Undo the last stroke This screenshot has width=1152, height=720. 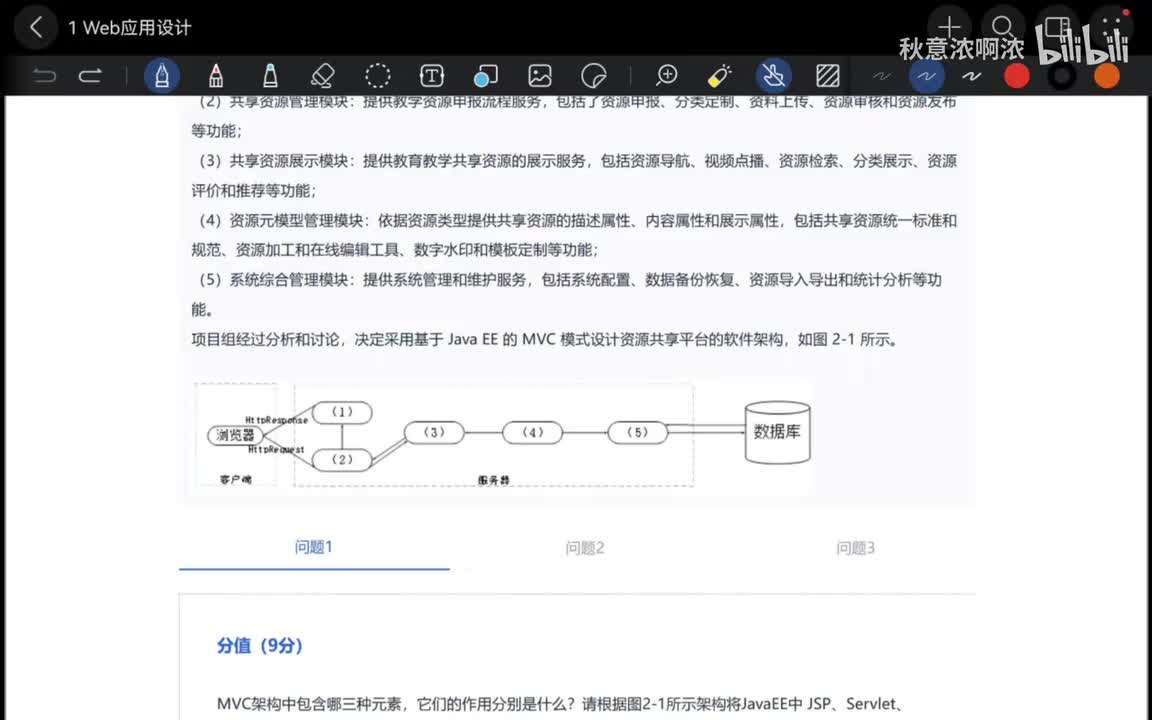pos(45,76)
